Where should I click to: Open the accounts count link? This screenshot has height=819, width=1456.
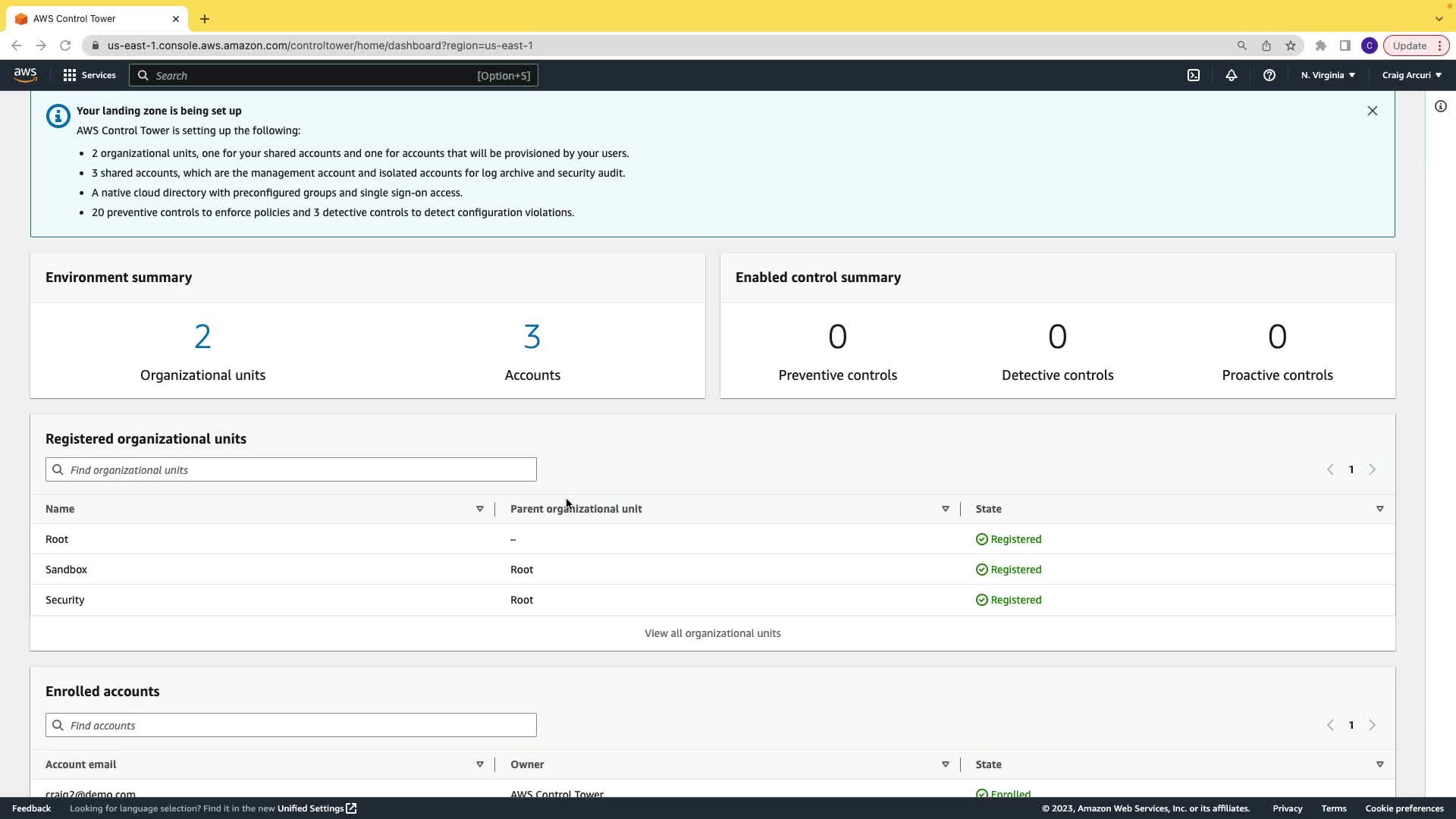point(532,337)
